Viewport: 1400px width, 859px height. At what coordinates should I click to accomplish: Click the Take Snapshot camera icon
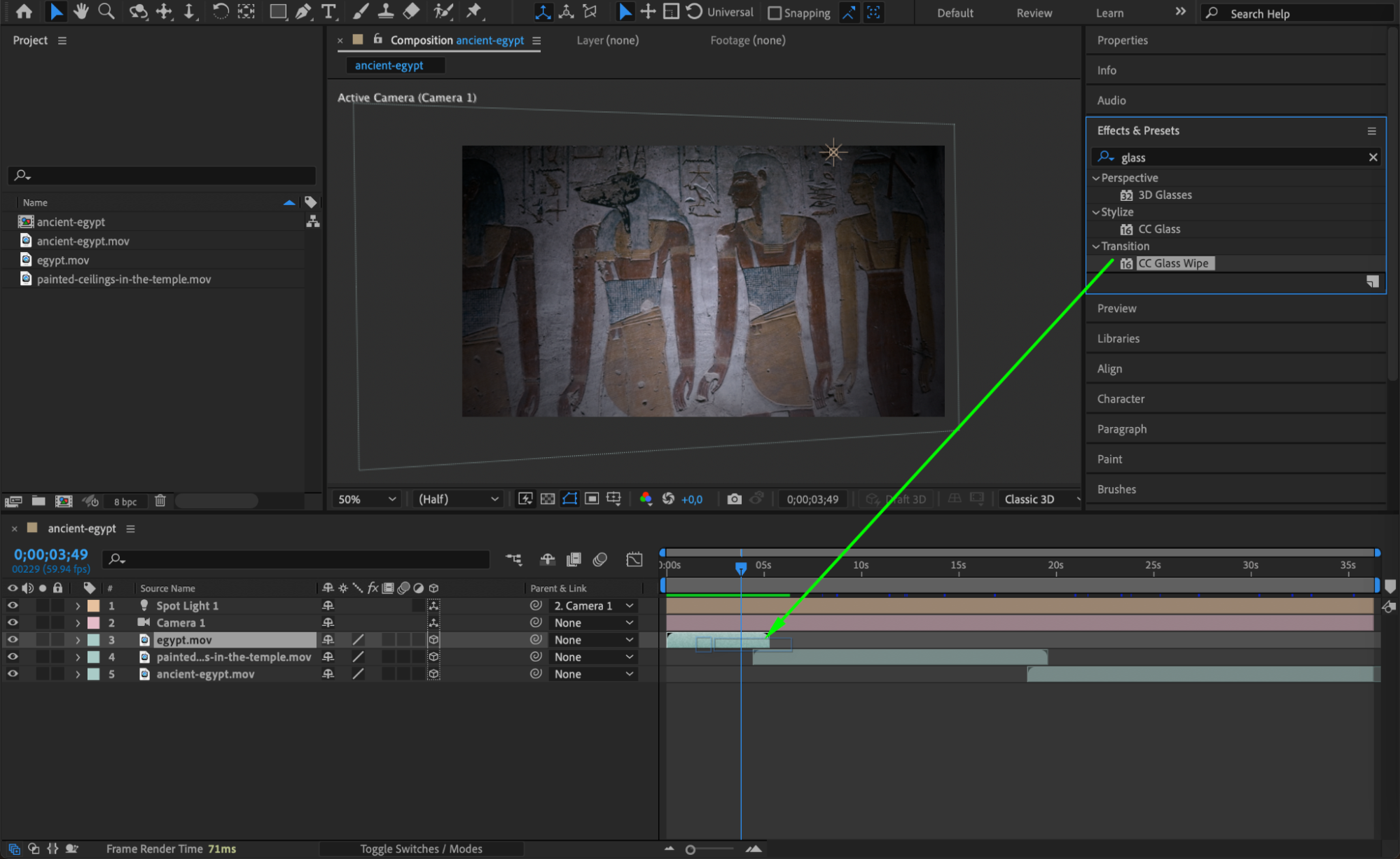click(733, 499)
